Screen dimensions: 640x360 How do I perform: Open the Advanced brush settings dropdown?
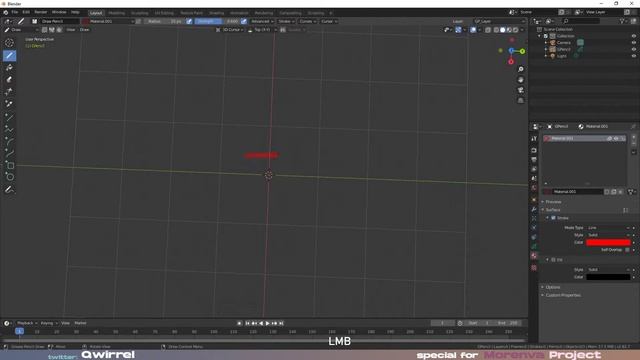(262, 21)
